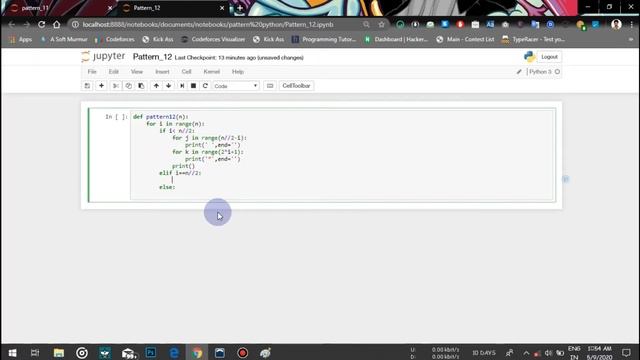Interrupt kernel with the stop icon

(x=193, y=86)
